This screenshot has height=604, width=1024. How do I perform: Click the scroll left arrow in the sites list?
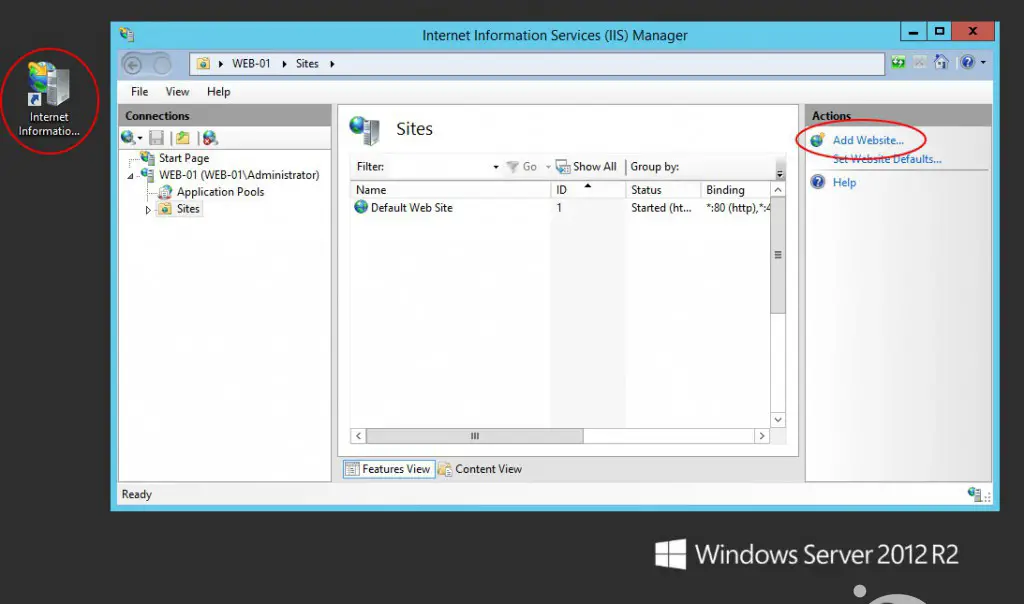359,436
